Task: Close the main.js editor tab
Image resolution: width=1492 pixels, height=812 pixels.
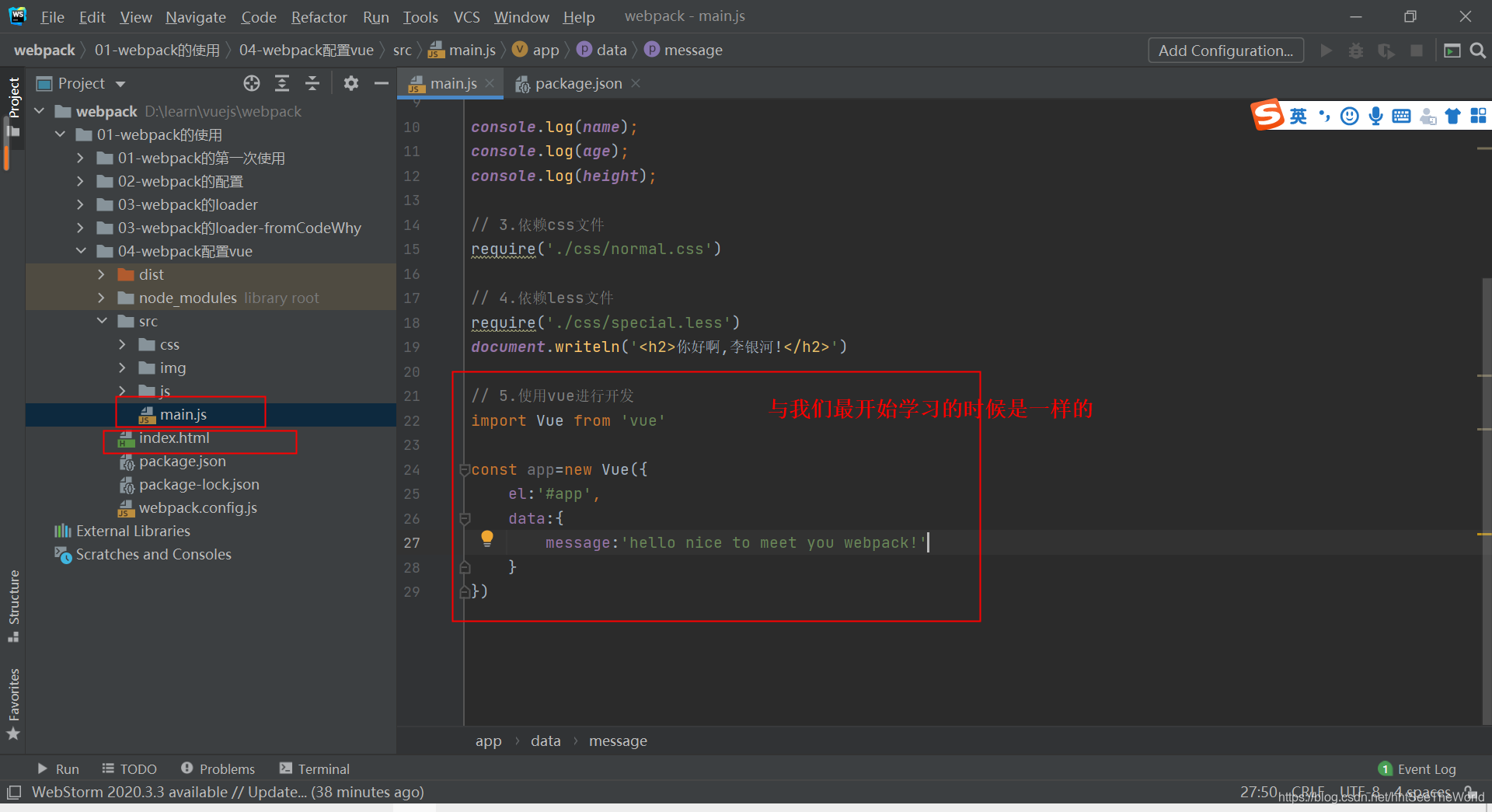Action: click(x=490, y=83)
